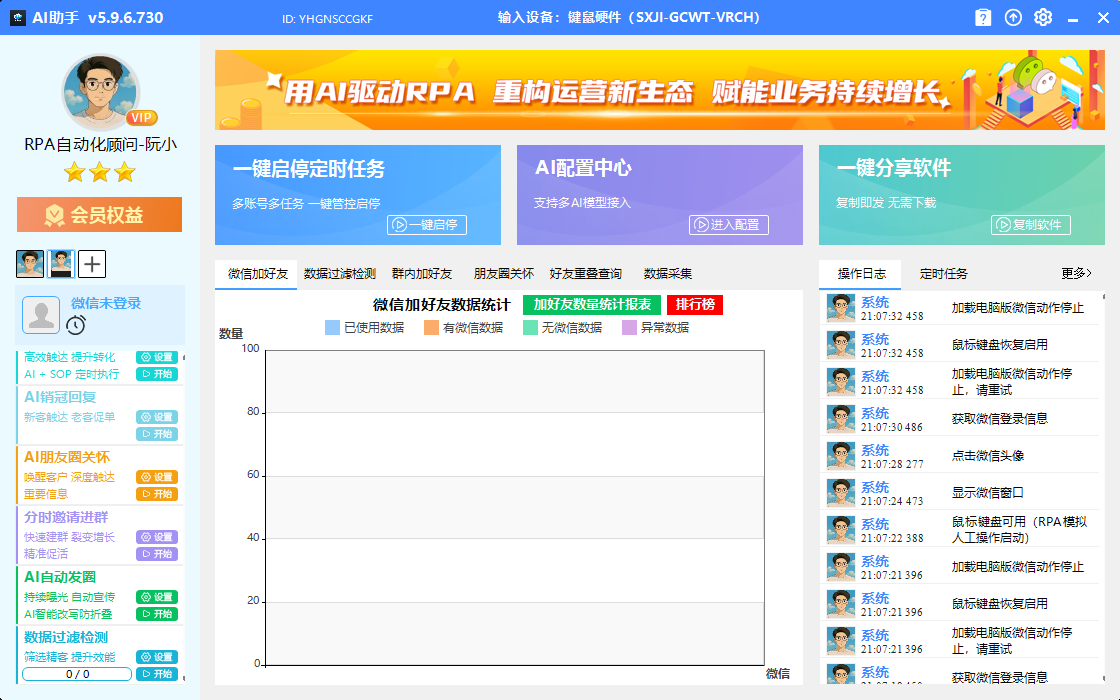Click the system avatar beside 显示微信窗口 log
Image resolution: width=1120 pixels, height=700 pixels.
[841, 493]
